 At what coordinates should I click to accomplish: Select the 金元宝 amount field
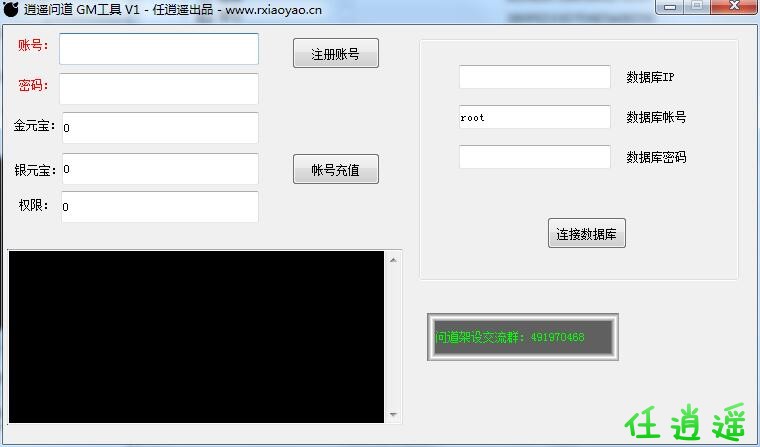159,128
